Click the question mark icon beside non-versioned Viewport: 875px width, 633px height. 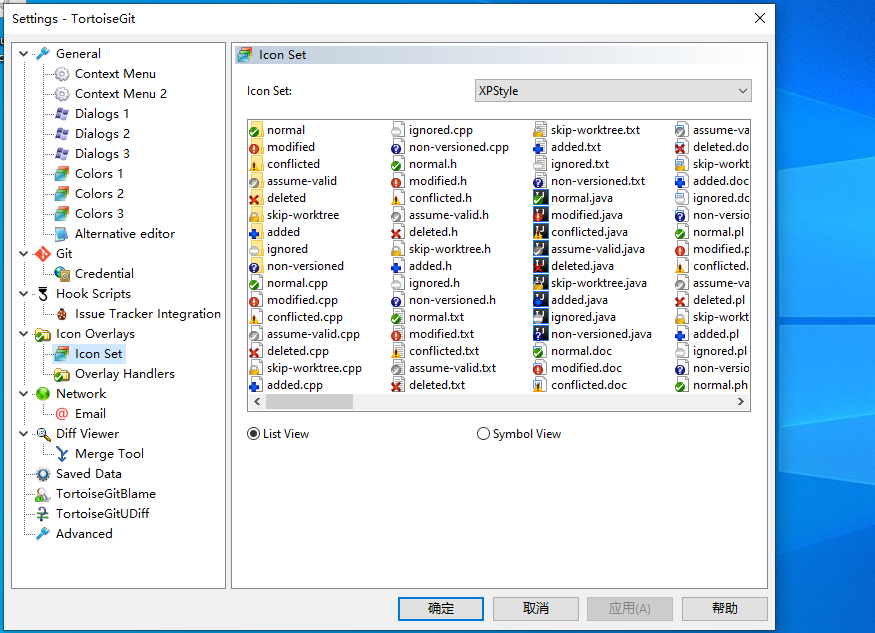[x=255, y=266]
